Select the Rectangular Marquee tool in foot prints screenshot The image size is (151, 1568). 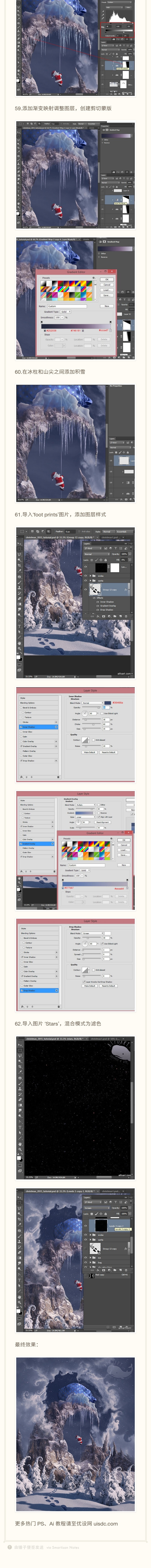click(x=19, y=549)
